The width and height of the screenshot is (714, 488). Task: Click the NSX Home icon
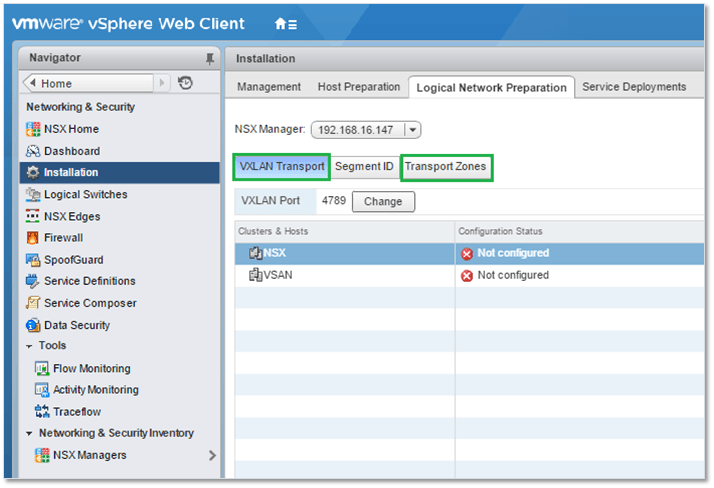click(x=33, y=129)
